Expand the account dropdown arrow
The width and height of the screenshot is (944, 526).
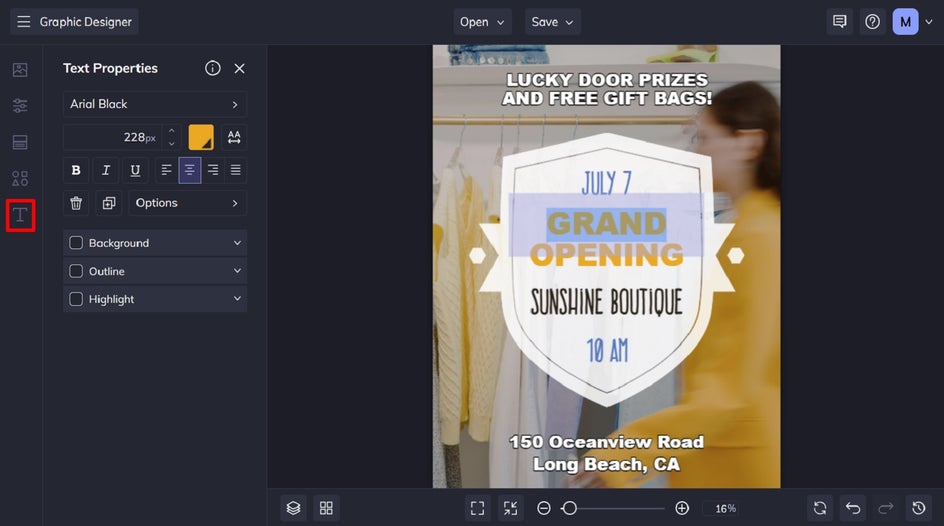click(x=929, y=22)
